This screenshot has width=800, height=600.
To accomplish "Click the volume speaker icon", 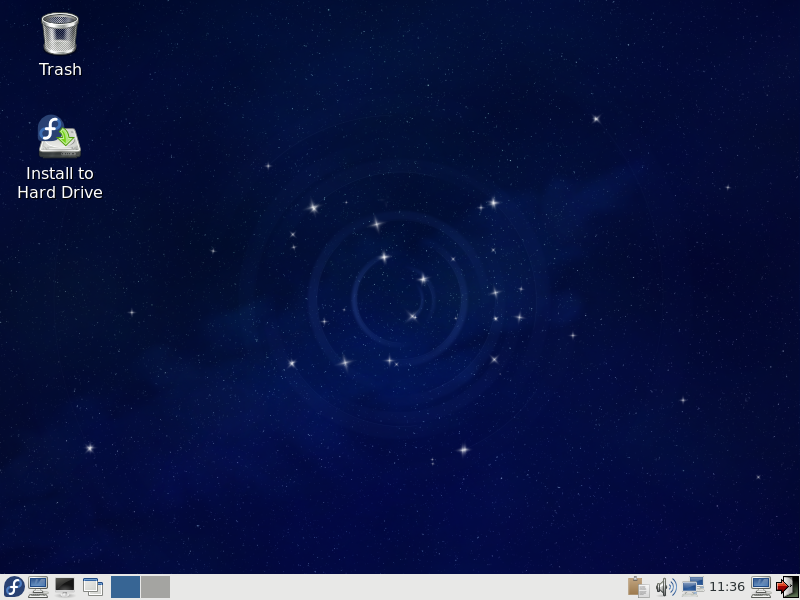I will [666, 587].
